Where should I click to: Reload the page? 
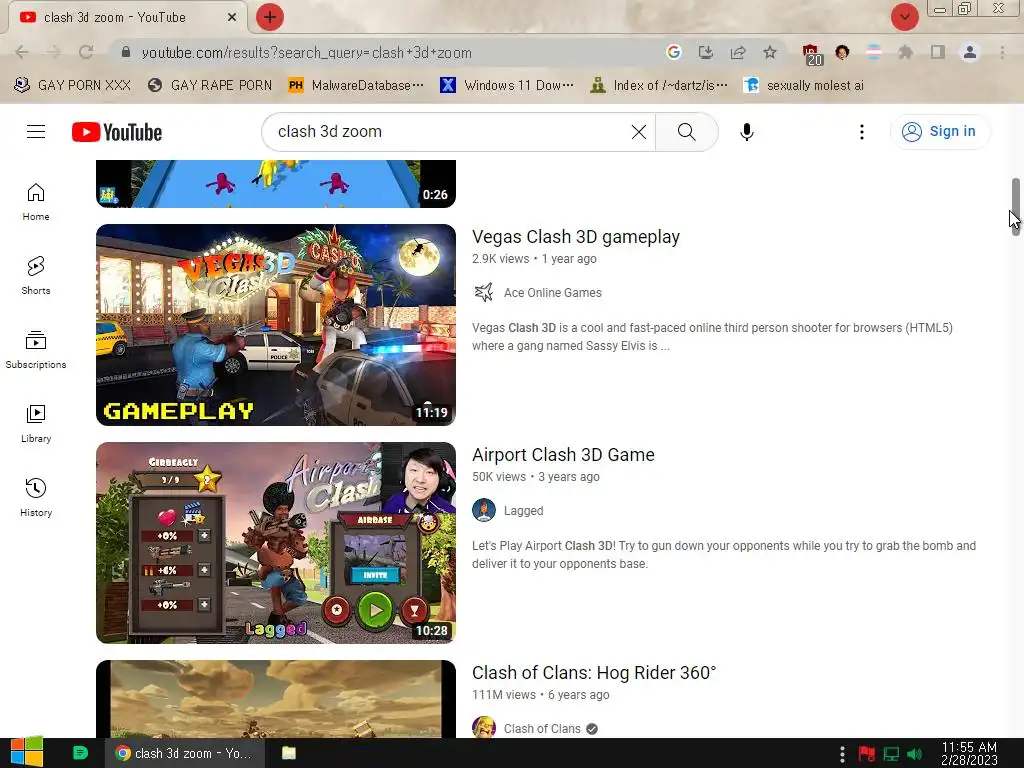[86, 52]
